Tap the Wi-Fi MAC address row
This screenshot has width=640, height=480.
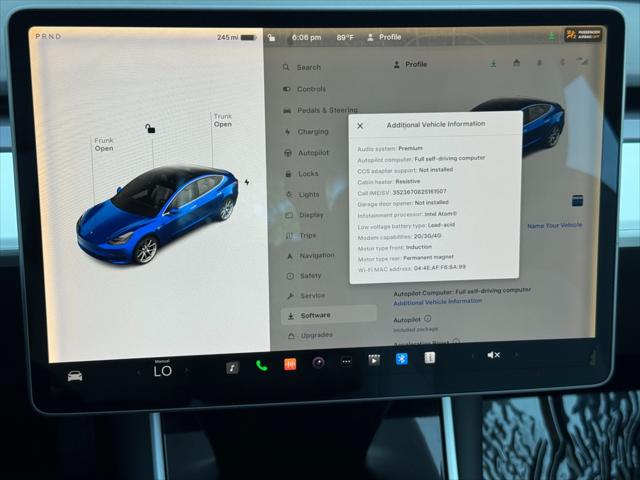(x=411, y=269)
